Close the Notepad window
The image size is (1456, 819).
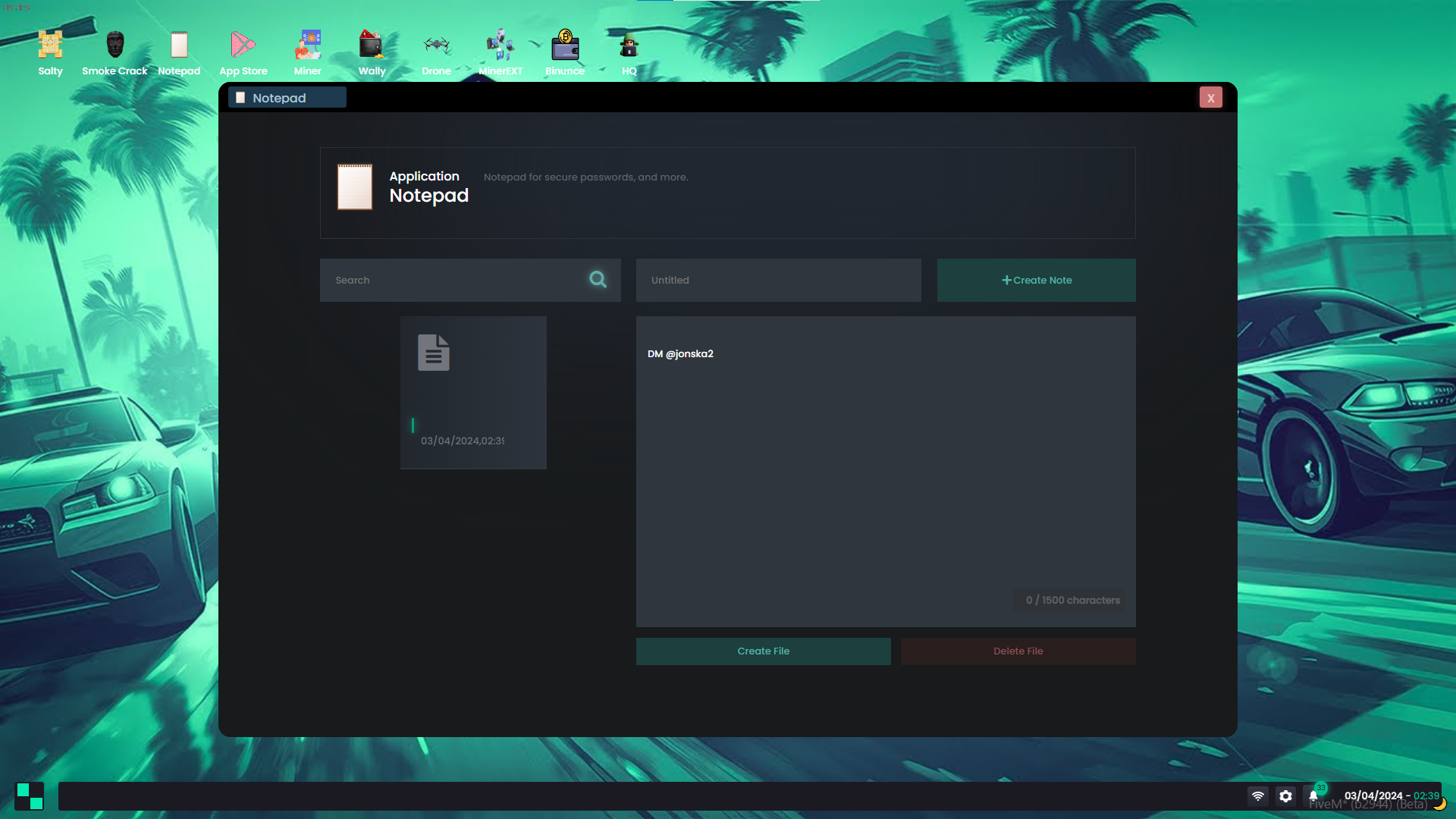coord(1211,97)
